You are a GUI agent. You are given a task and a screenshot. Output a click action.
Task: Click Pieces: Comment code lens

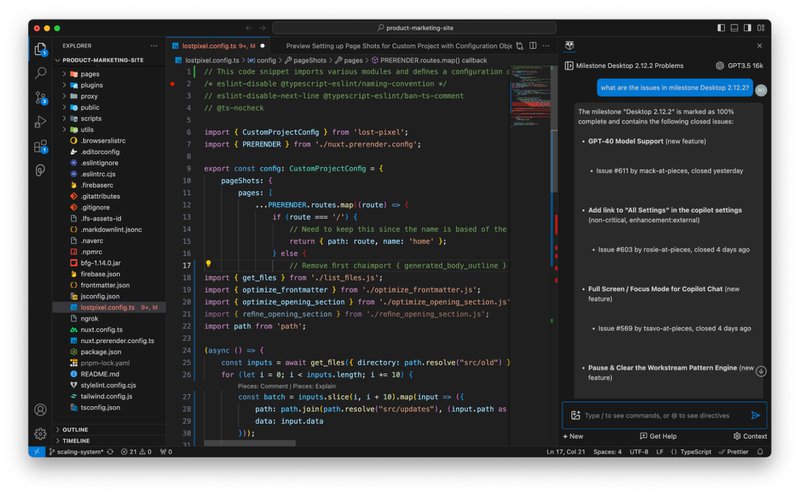[x=263, y=386]
